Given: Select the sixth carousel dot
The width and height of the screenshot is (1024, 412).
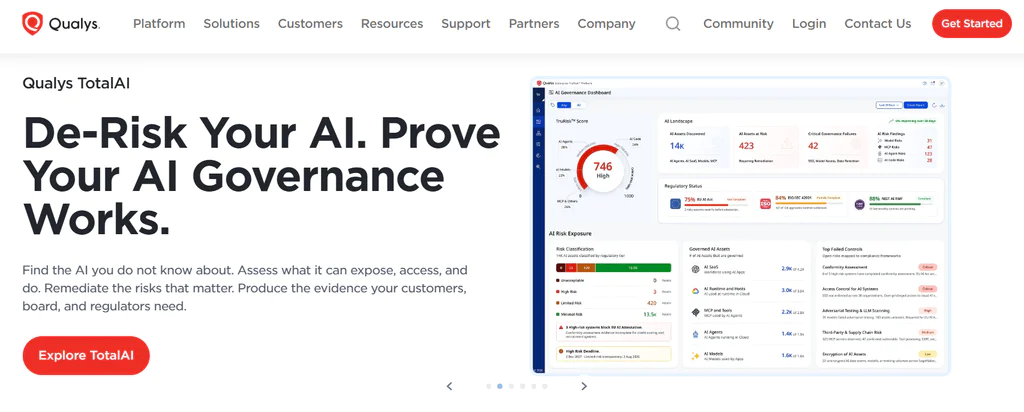Looking at the screenshot, I should pyautogui.click(x=545, y=387).
